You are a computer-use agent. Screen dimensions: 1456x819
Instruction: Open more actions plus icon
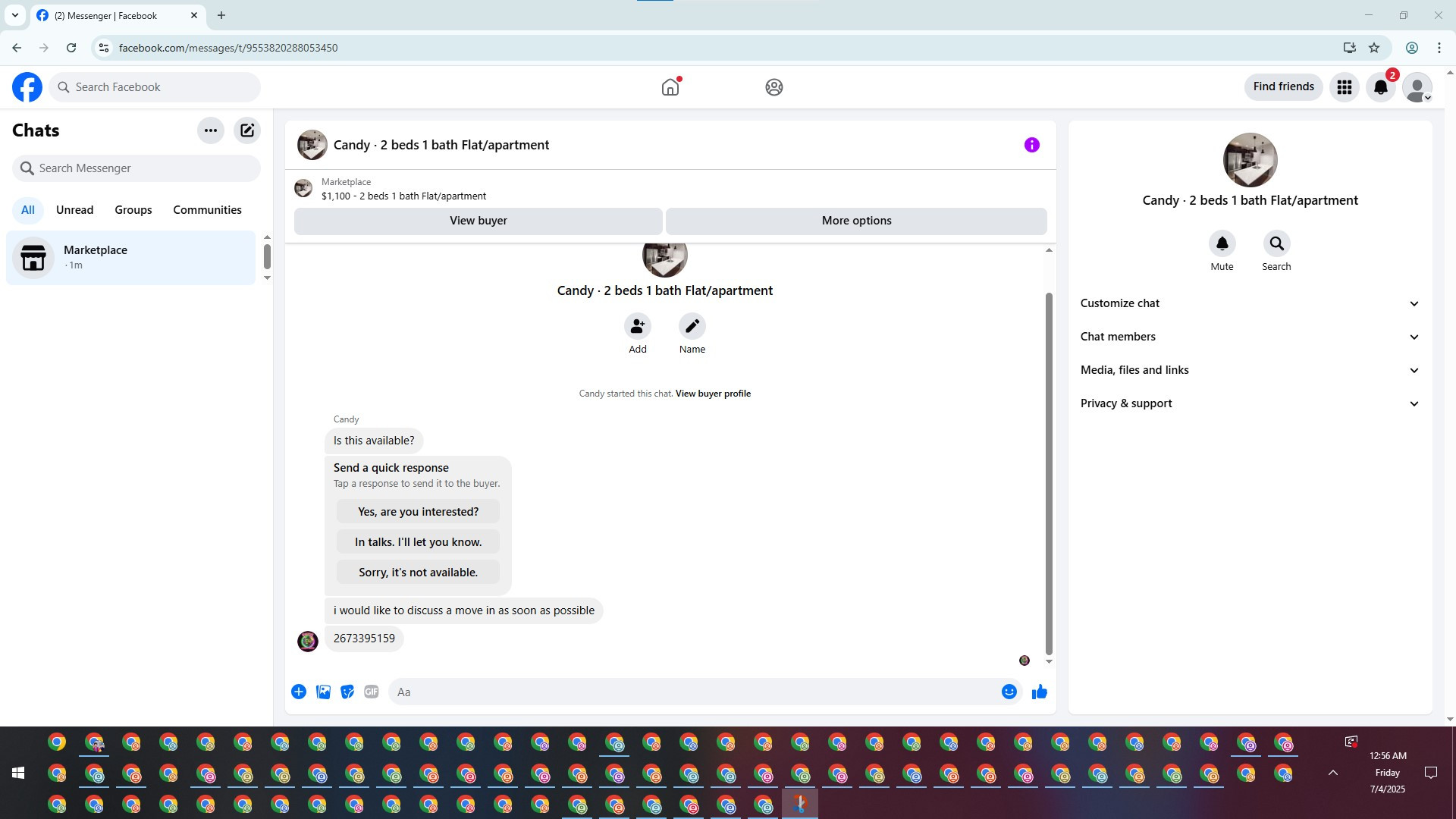tap(299, 692)
